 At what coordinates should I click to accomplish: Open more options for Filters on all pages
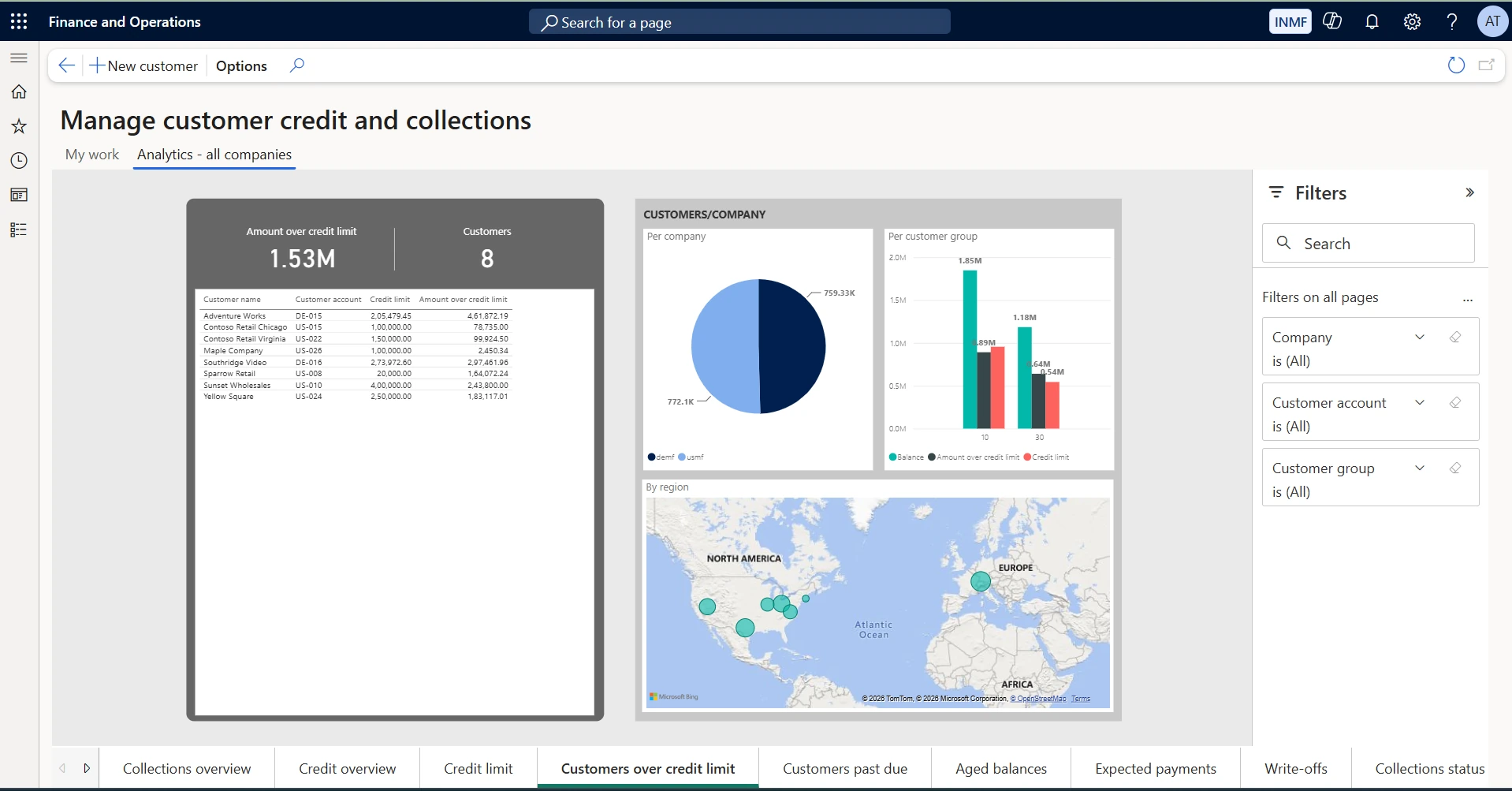click(x=1467, y=299)
